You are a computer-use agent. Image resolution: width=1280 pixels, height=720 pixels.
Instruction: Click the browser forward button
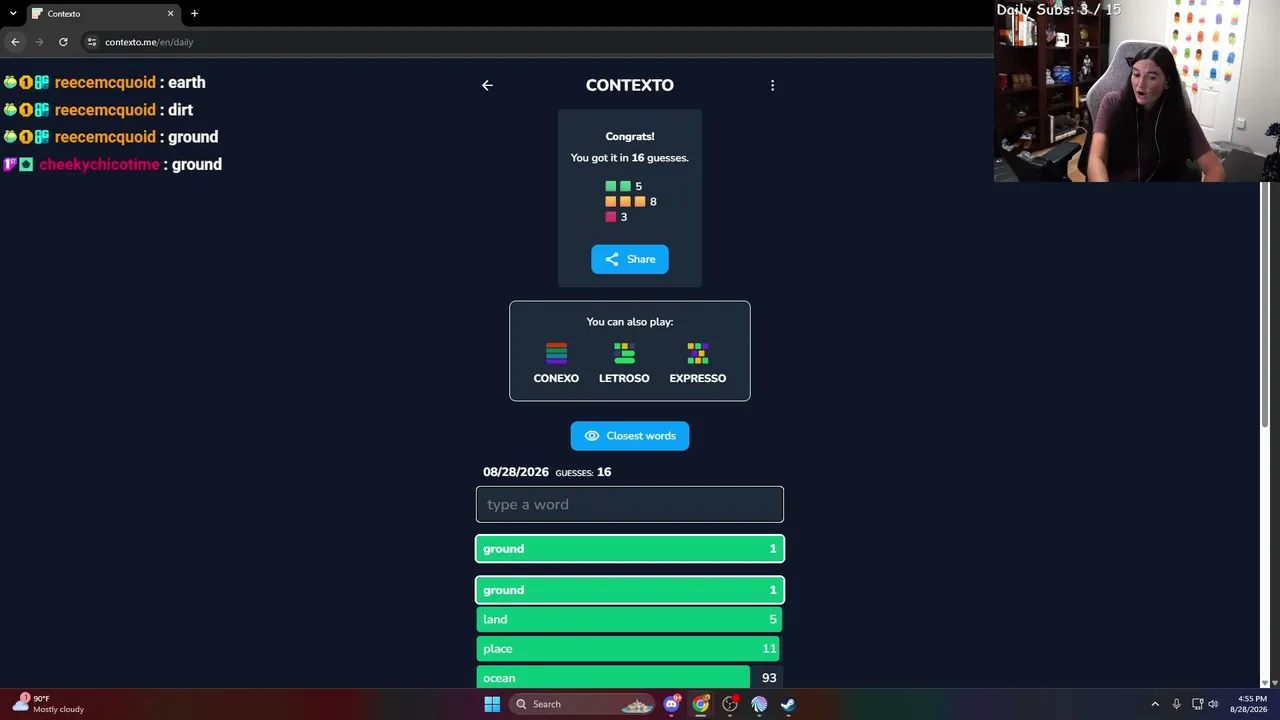click(x=39, y=42)
